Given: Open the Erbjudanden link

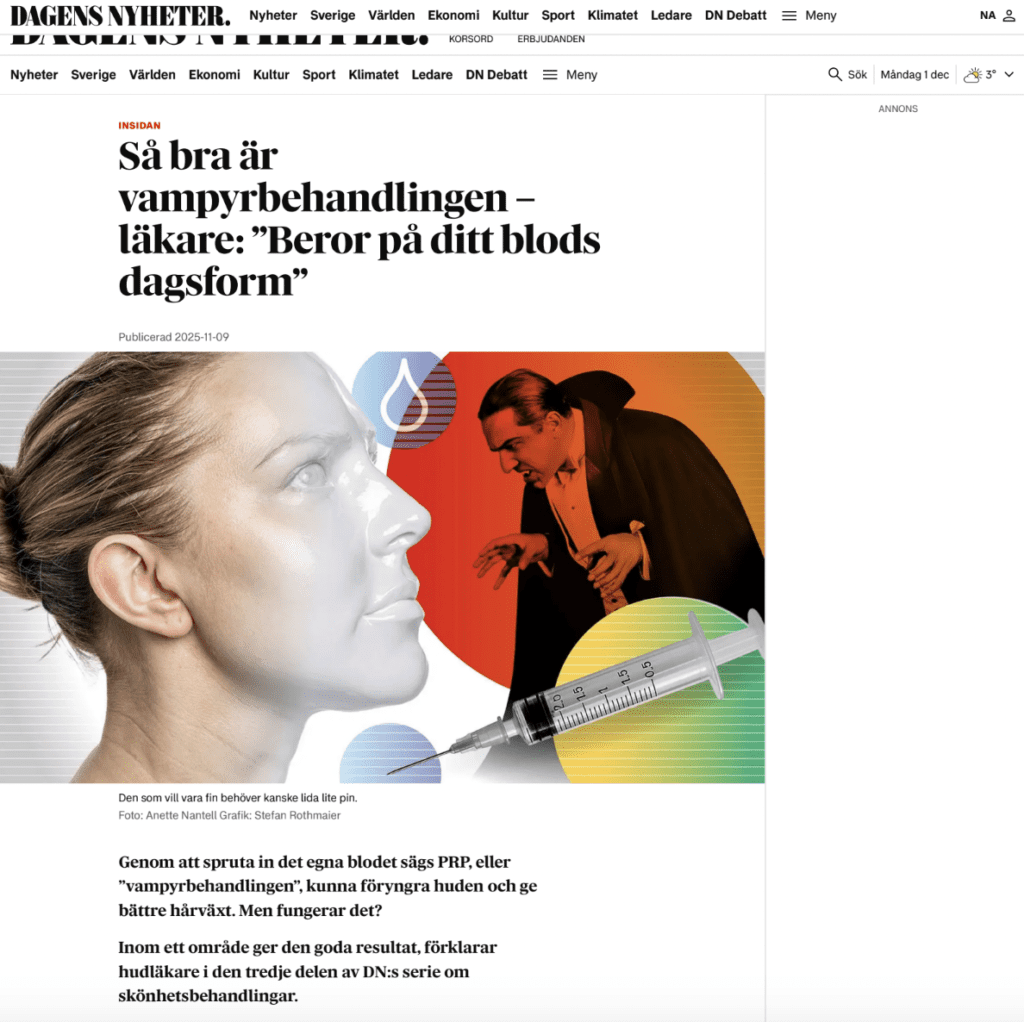Looking at the screenshot, I should click(x=551, y=39).
